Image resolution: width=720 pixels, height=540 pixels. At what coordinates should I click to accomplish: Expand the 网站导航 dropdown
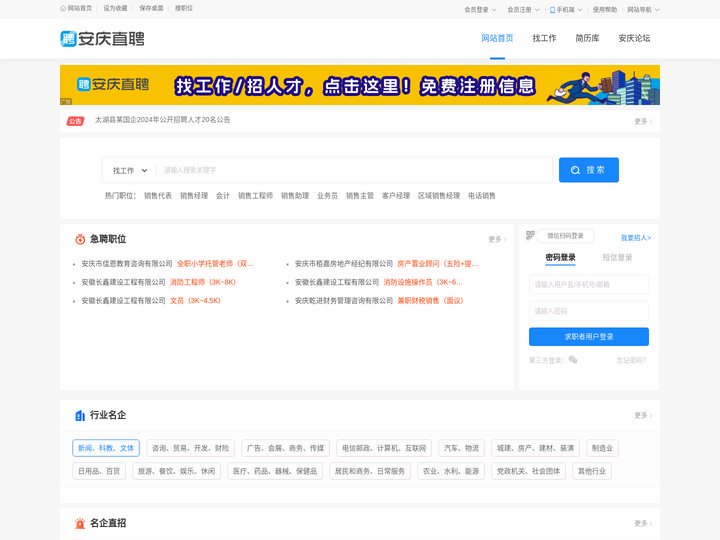click(643, 10)
